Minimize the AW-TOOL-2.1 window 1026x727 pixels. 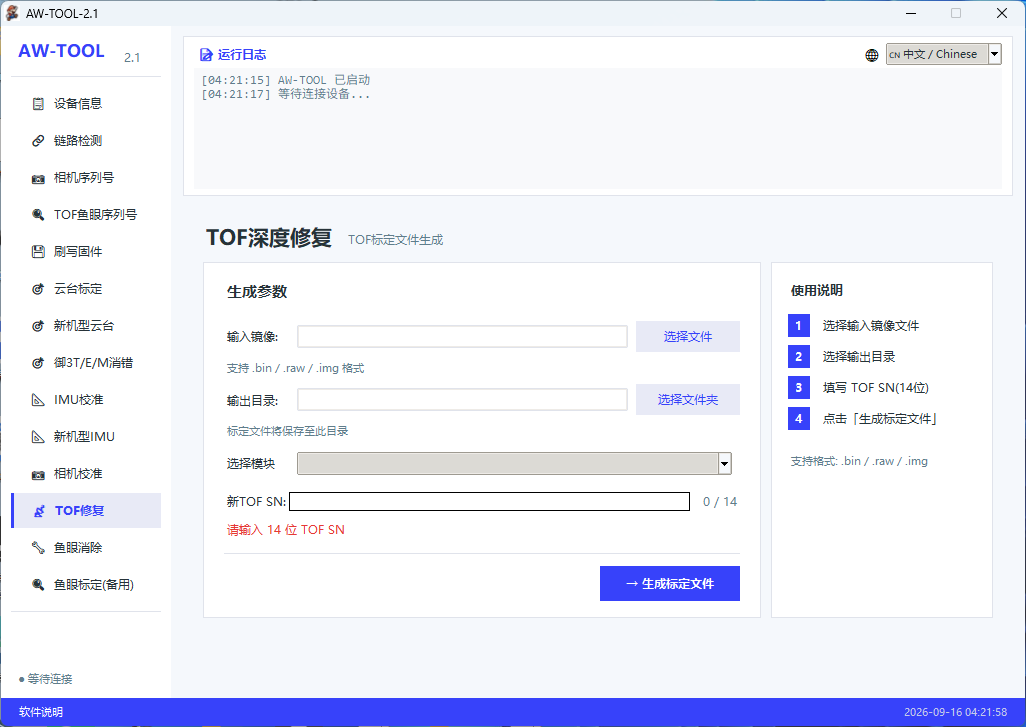point(911,13)
